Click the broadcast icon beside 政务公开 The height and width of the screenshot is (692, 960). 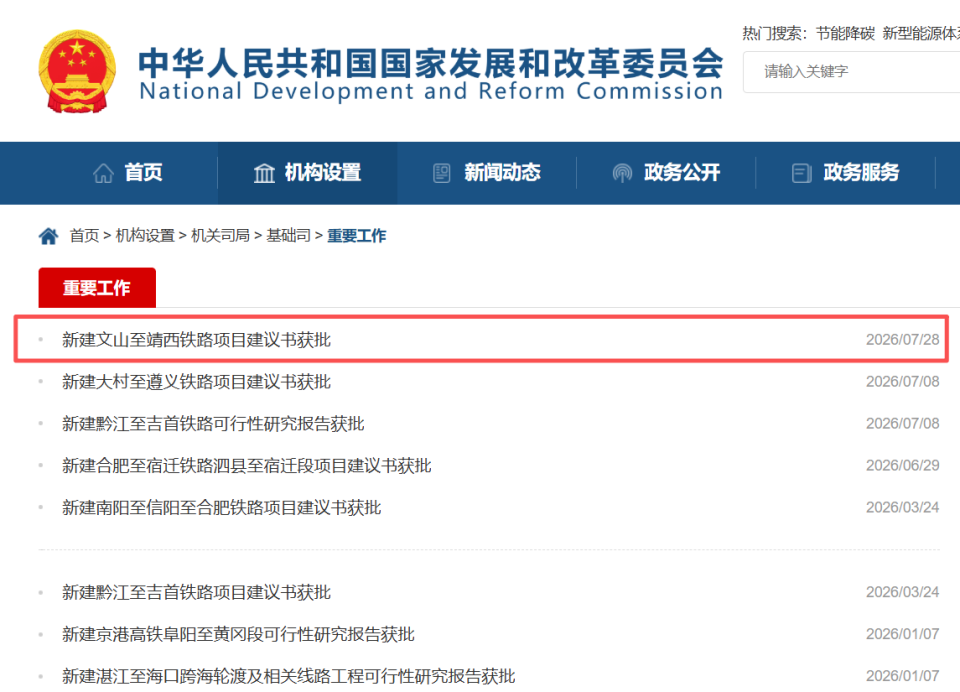[x=622, y=173]
